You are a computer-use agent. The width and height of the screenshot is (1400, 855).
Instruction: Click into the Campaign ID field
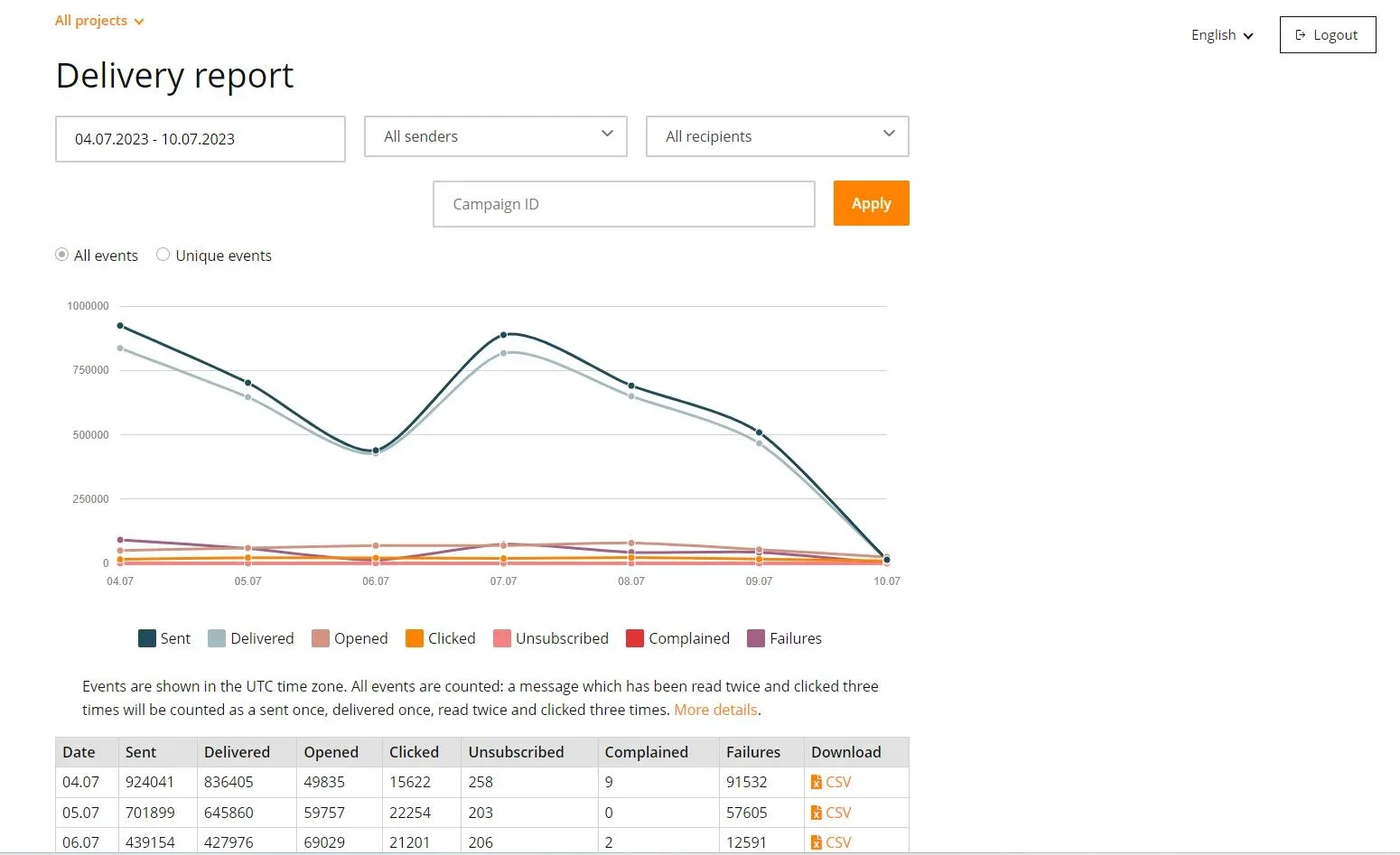[x=623, y=204]
